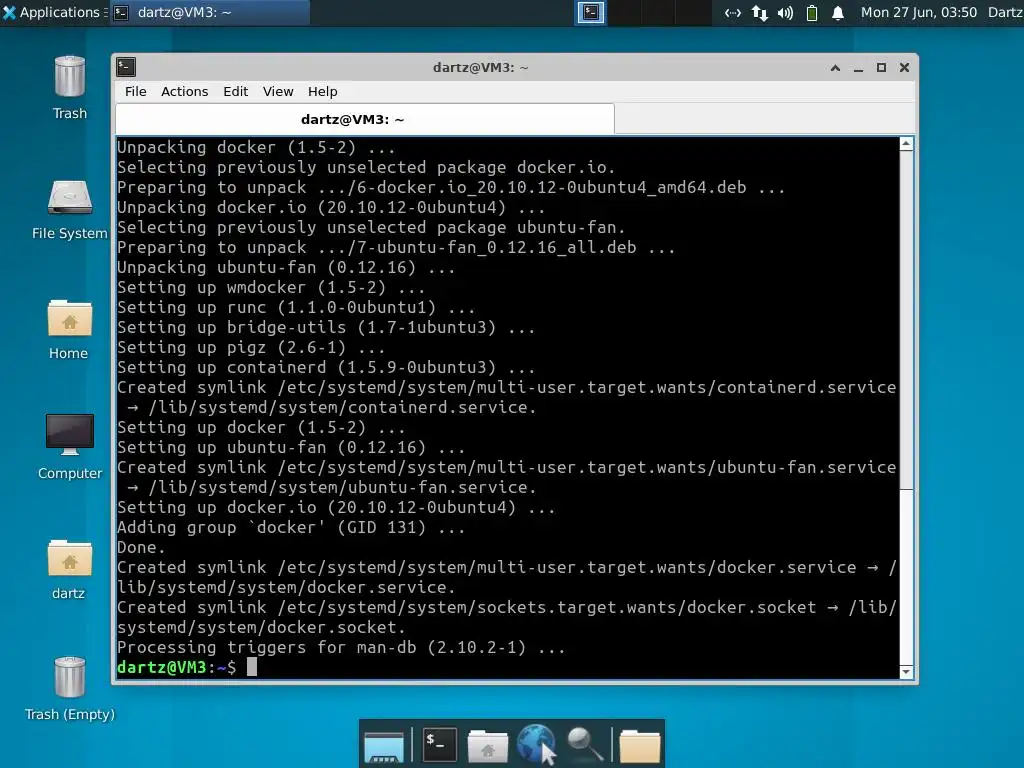Open the View menu in terminal

[278, 91]
